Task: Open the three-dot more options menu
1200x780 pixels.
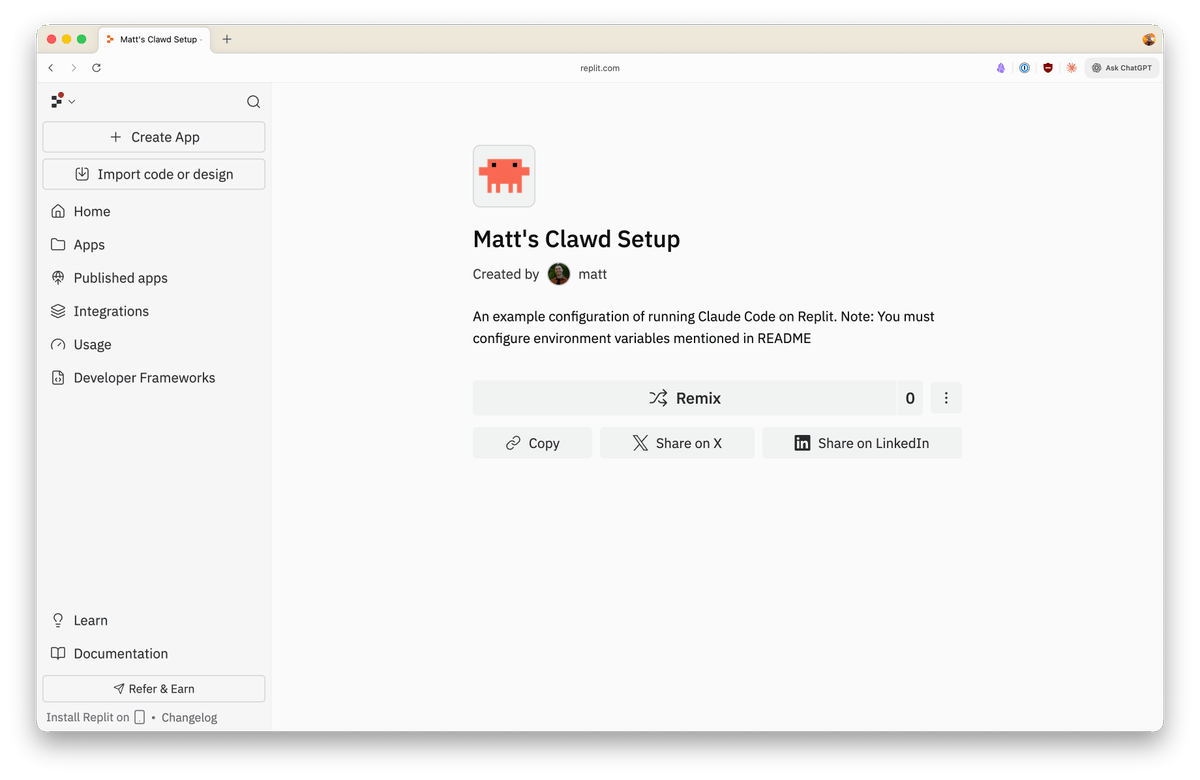Action: [946, 398]
